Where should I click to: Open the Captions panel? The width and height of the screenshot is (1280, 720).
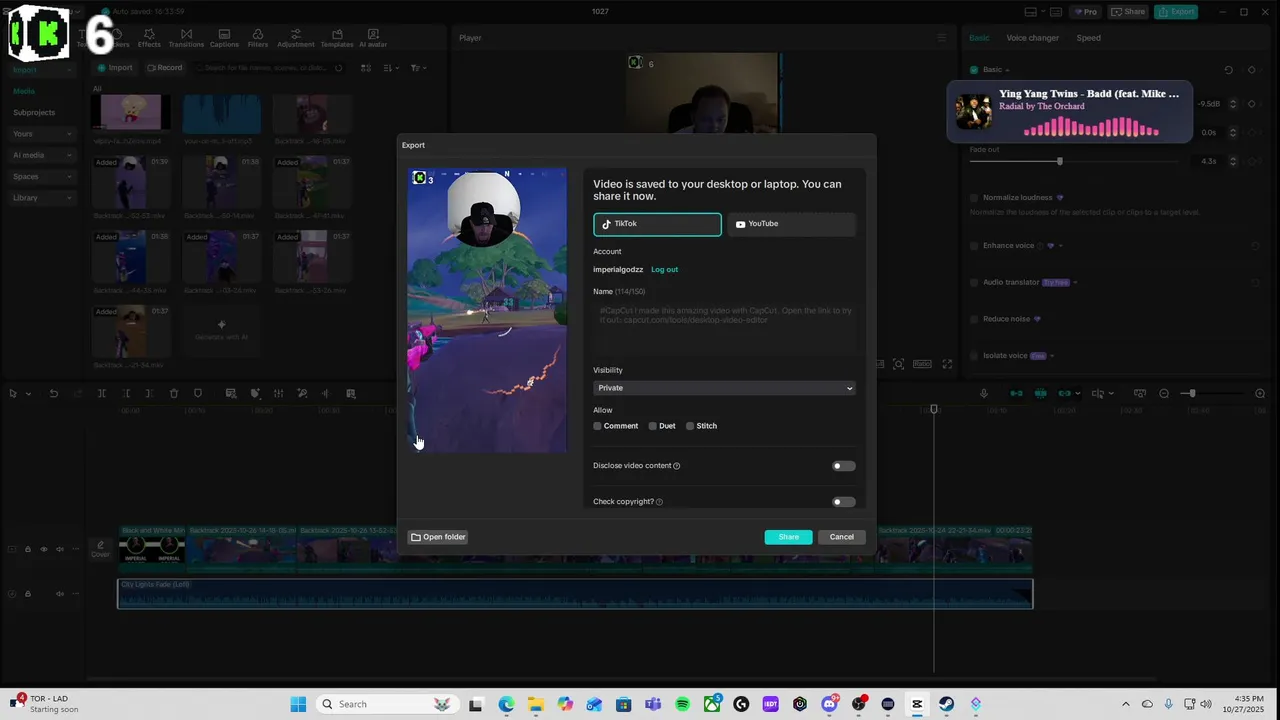coord(224,38)
